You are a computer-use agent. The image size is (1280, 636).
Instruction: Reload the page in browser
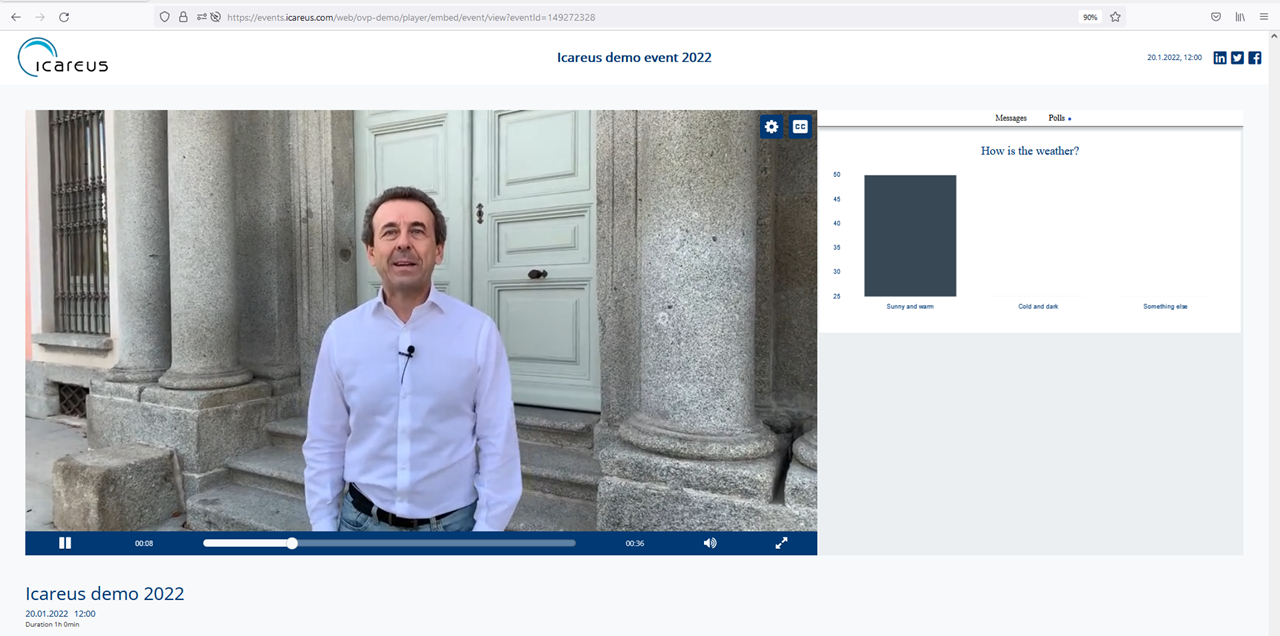[x=64, y=17]
